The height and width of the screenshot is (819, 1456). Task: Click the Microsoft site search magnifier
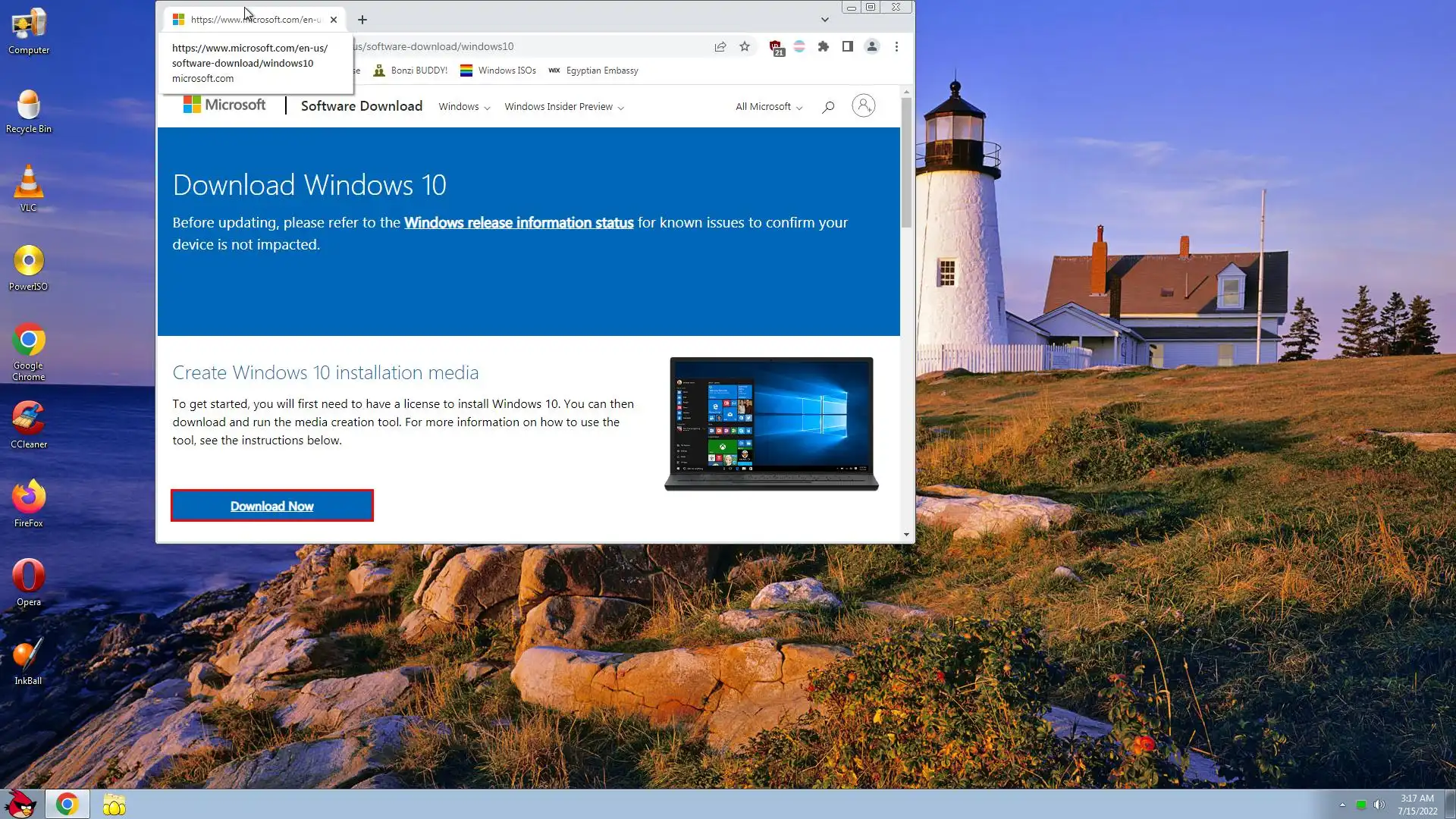[828, 107]
